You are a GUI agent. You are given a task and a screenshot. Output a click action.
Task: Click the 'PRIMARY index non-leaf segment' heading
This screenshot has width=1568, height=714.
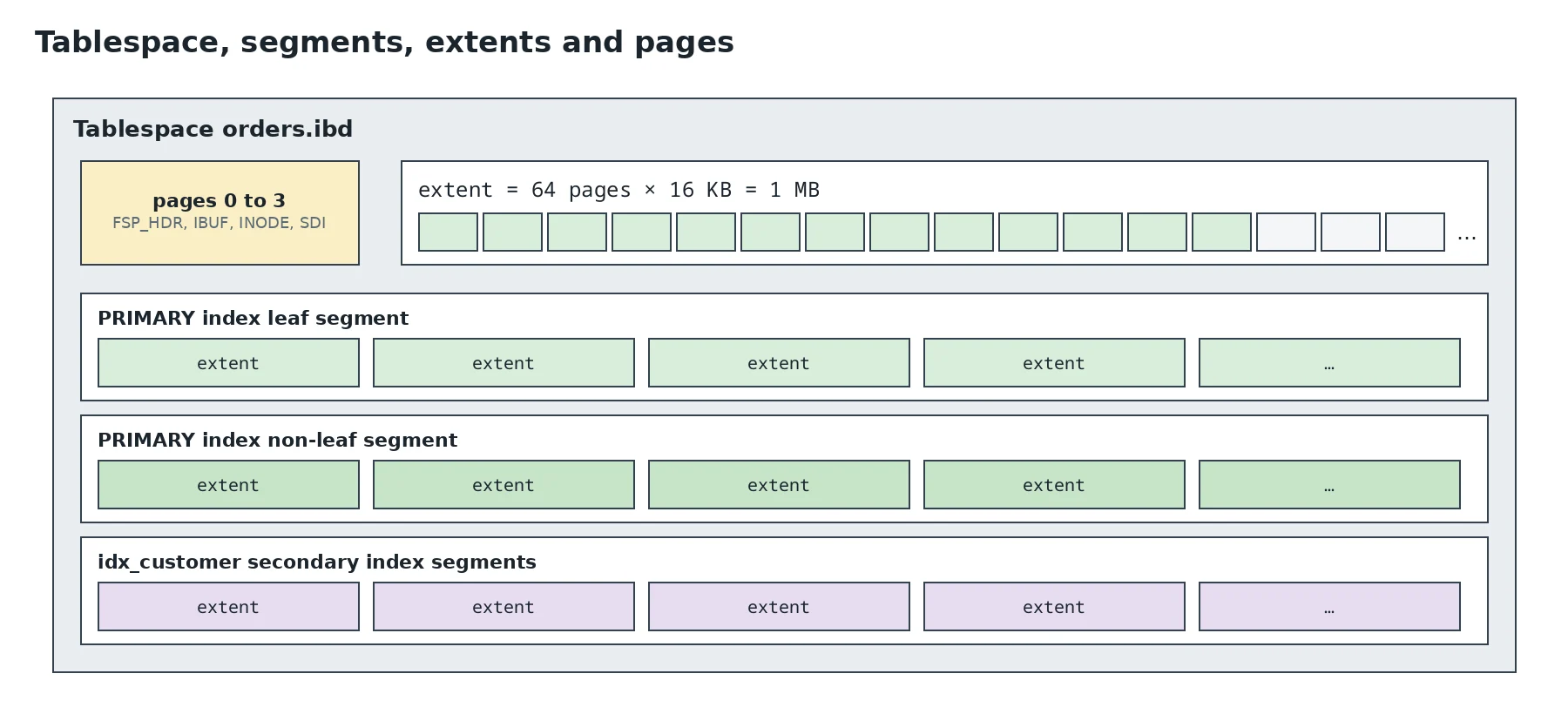(x=277, y=441)
